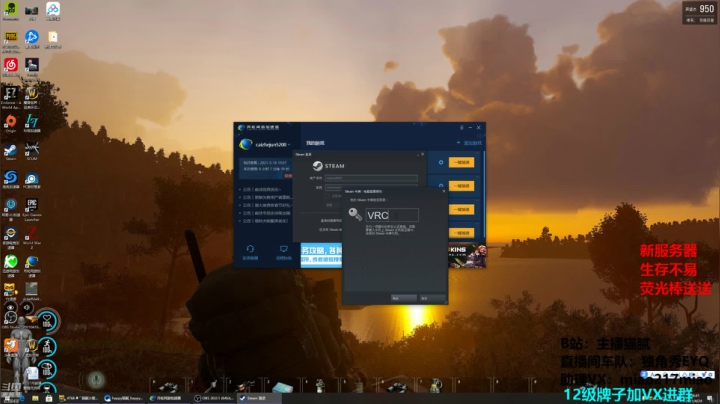Open the PUBG desktop icon

[x=11, y=38]
